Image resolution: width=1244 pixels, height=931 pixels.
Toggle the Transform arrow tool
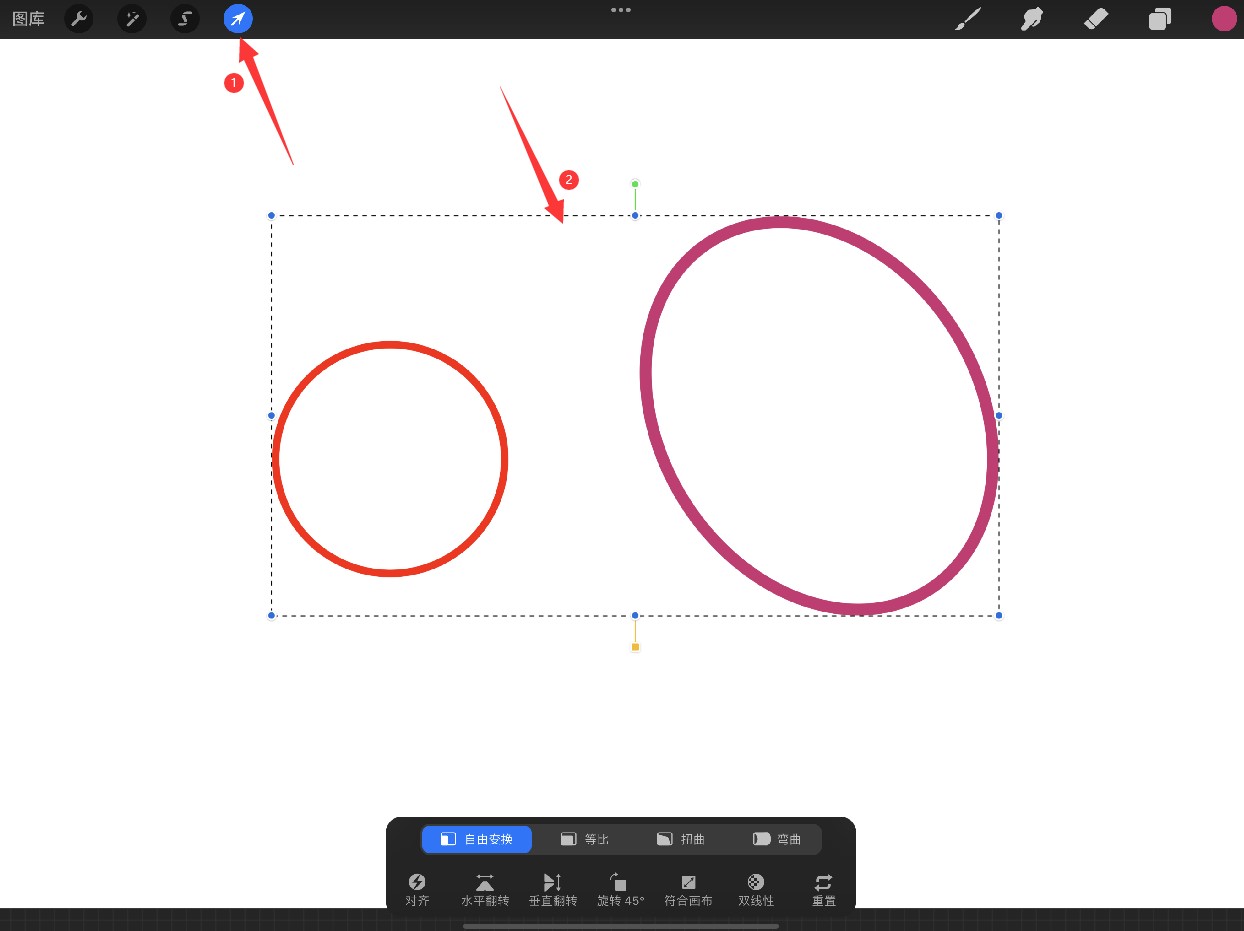238,19
